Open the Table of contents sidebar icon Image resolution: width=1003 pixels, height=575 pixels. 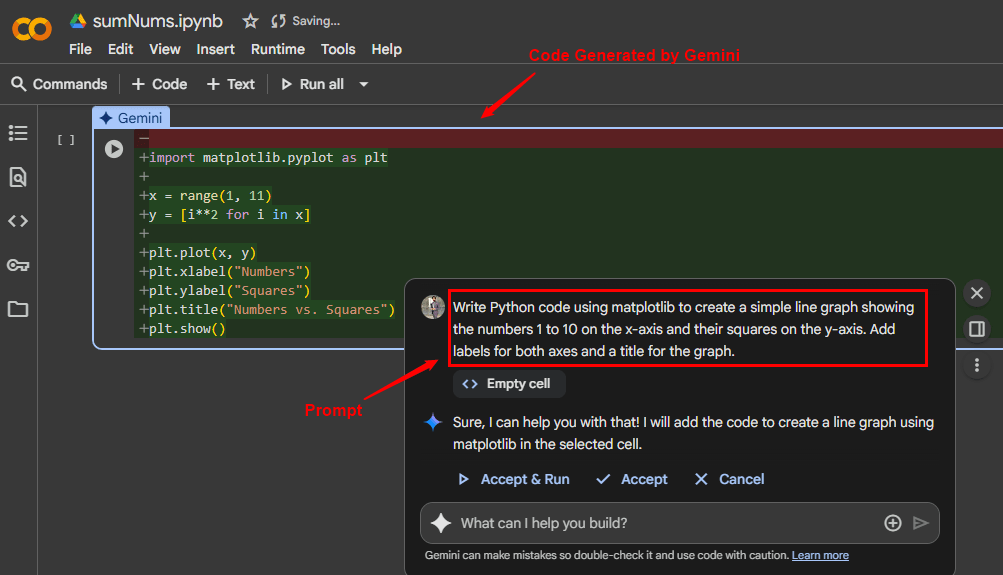[18, 133]
